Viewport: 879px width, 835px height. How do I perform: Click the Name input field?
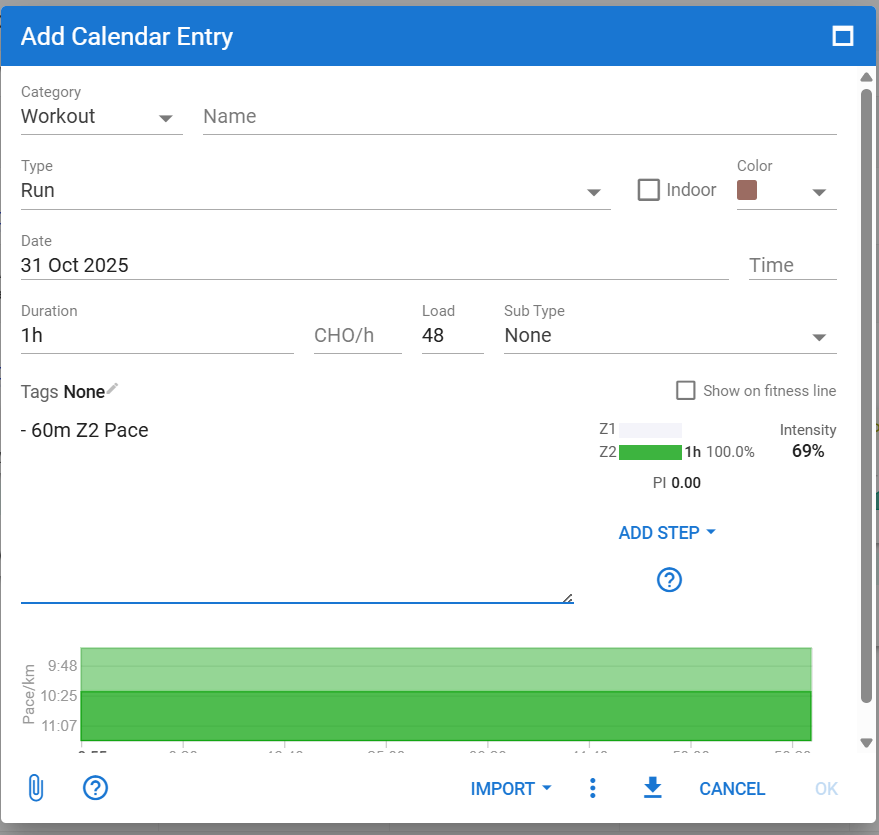coord(519,117)
